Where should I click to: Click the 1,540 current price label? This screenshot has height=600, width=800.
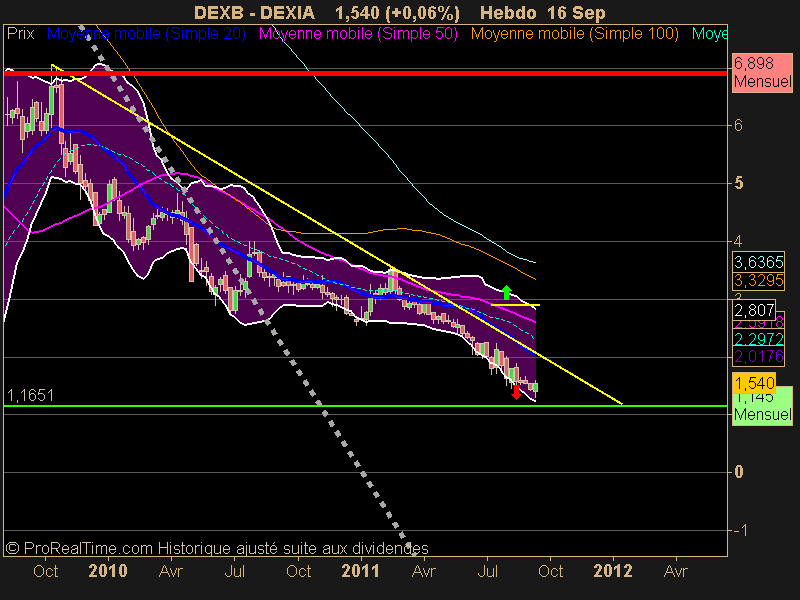754,383
